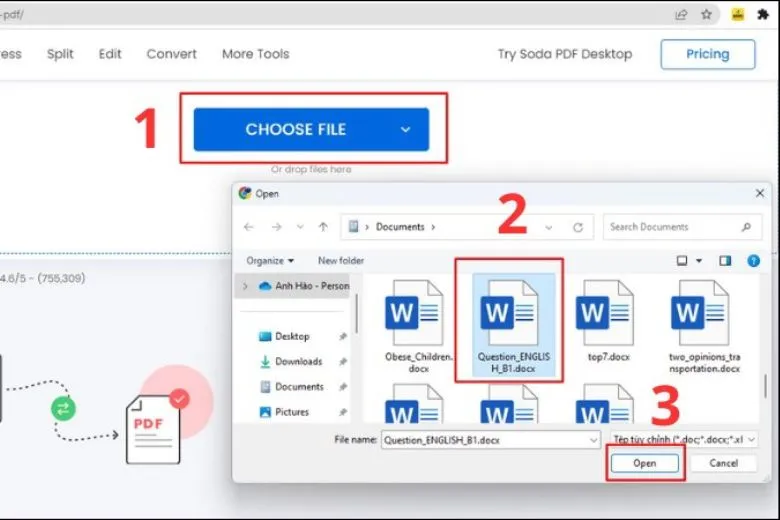Open the share icon in address bar
This screenshot has width=780, height=520.
tap(682, 15)
